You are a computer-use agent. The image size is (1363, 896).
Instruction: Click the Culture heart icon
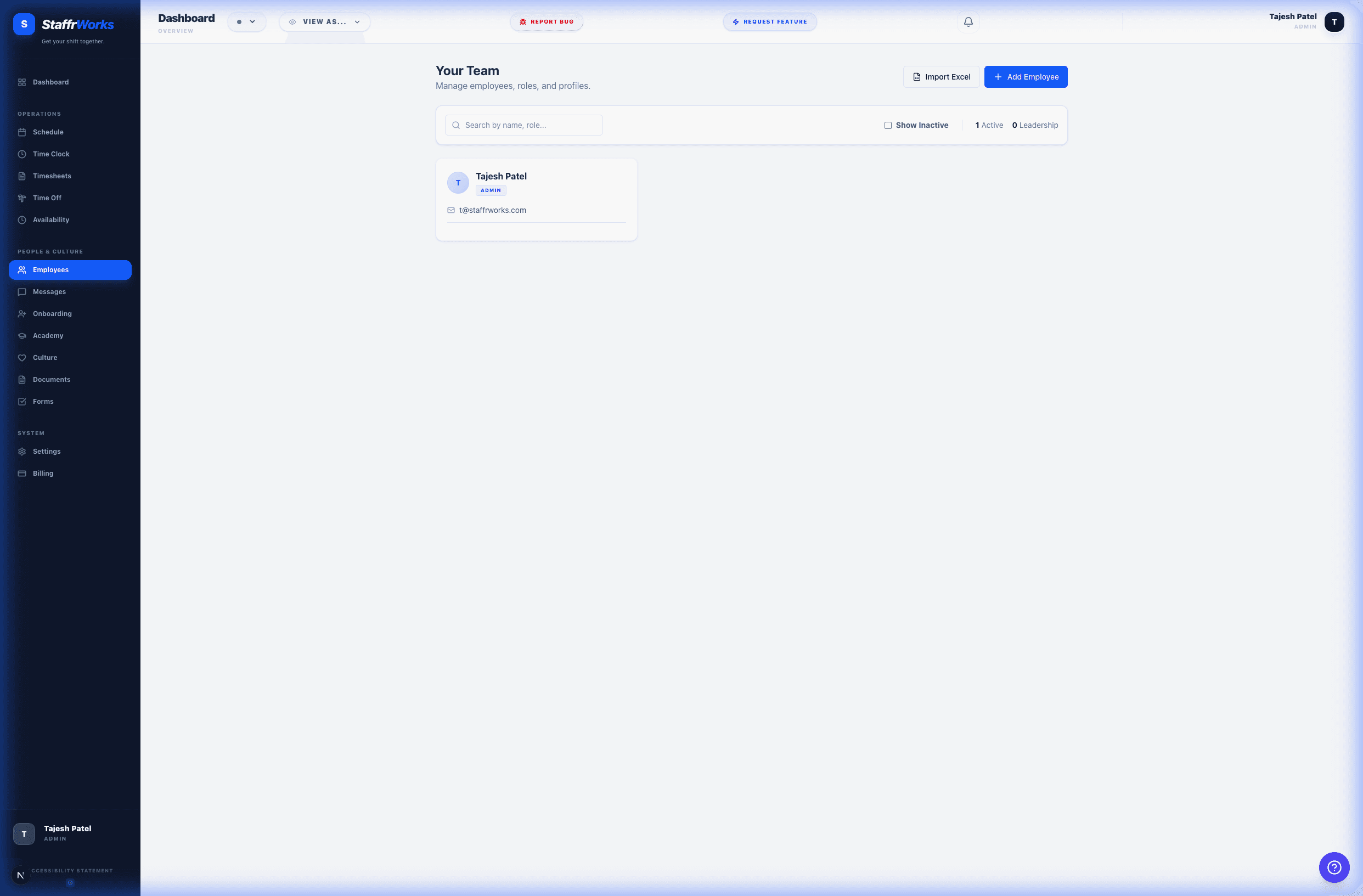22,358
